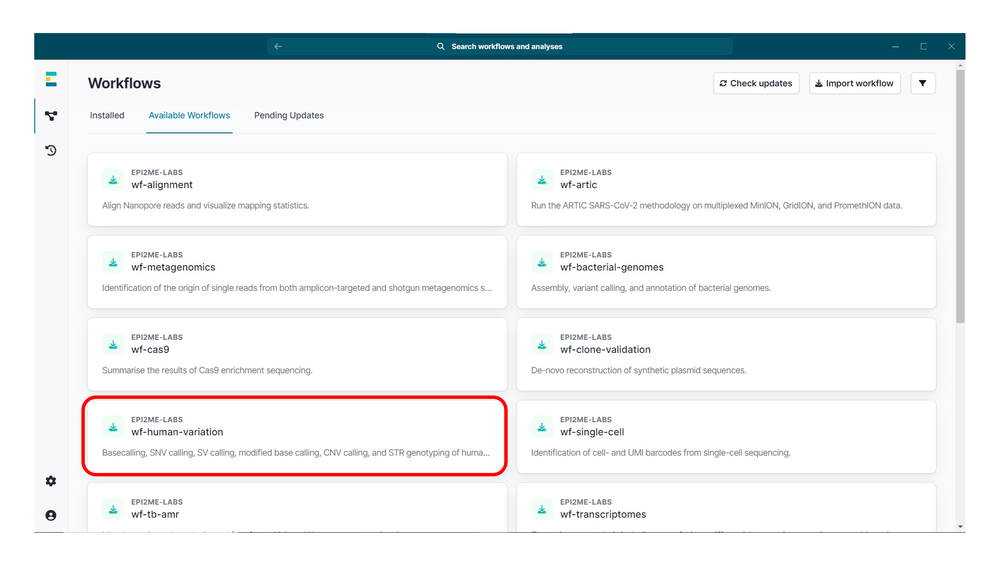Switch to the Installed tab
This screenshot has width=1000, height=566.
point(107,115)
